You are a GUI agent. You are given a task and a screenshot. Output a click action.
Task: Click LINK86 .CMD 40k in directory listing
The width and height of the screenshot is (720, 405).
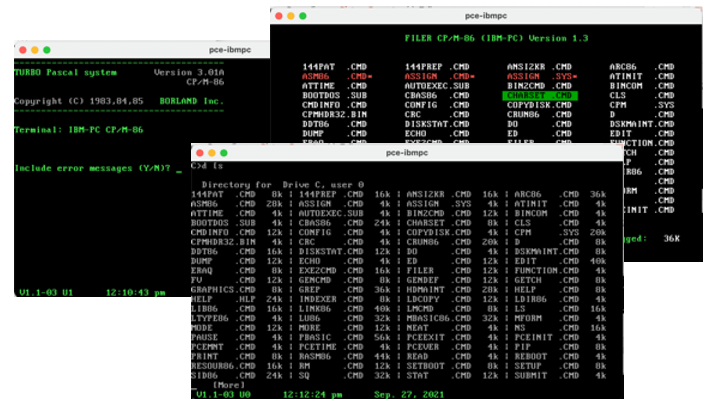click(x=344, y=309)
